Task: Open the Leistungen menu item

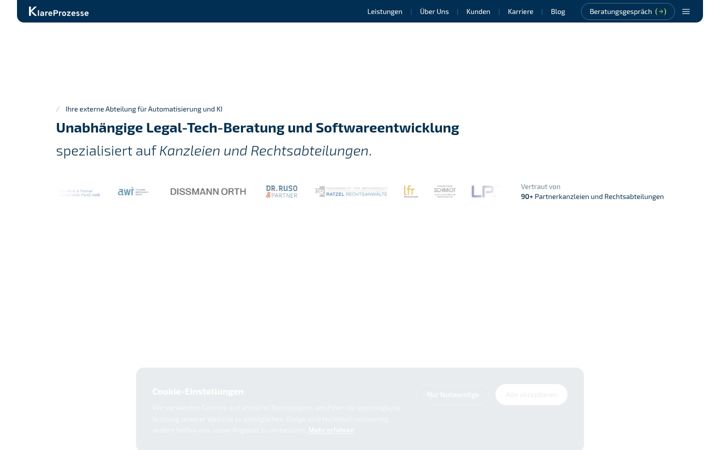Action: pos(384,11)
